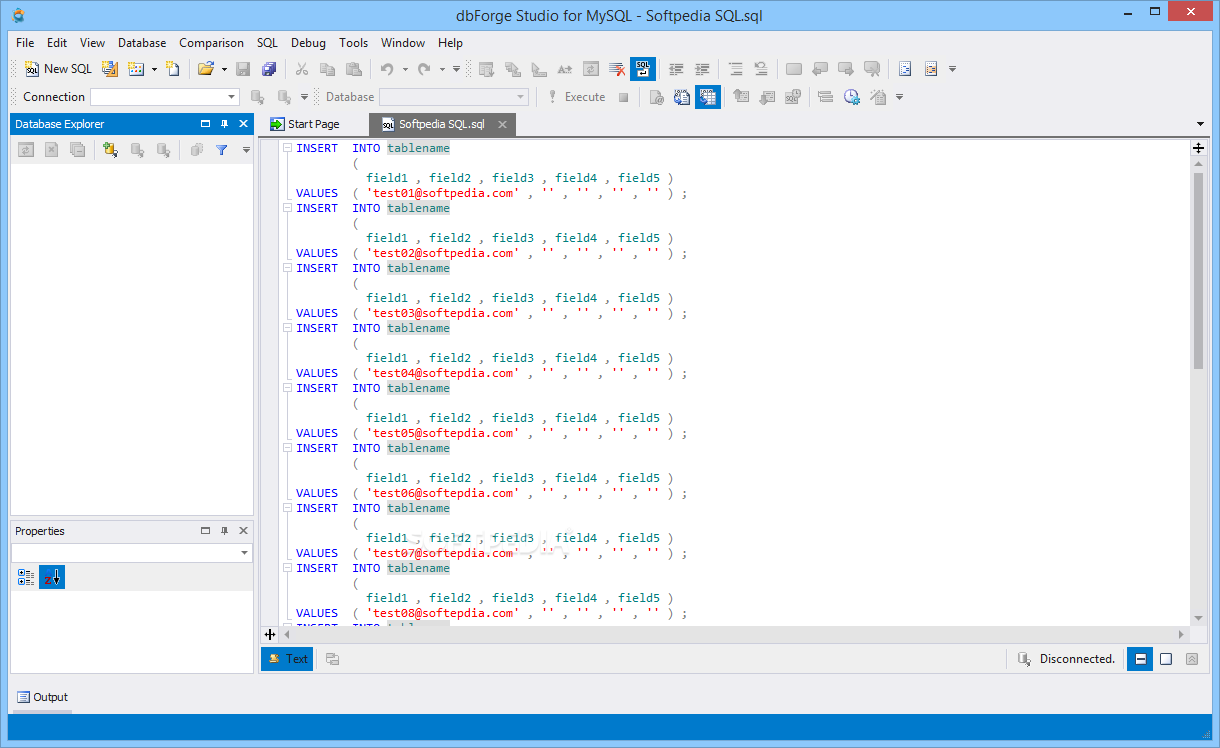Collapse the first INSERT statement block
Screen dimensions: 1220x748
coord(287,148)
